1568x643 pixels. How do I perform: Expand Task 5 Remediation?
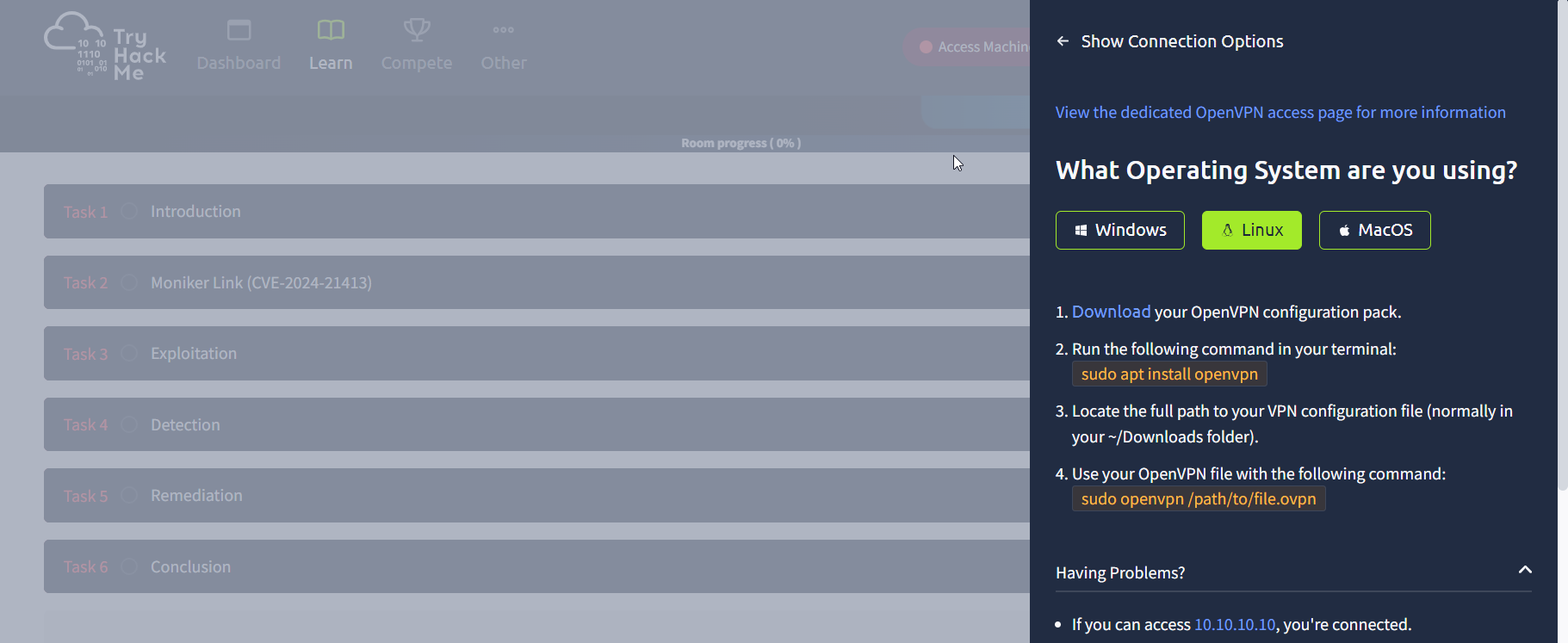pyautogui.click(x=536, y=496)
